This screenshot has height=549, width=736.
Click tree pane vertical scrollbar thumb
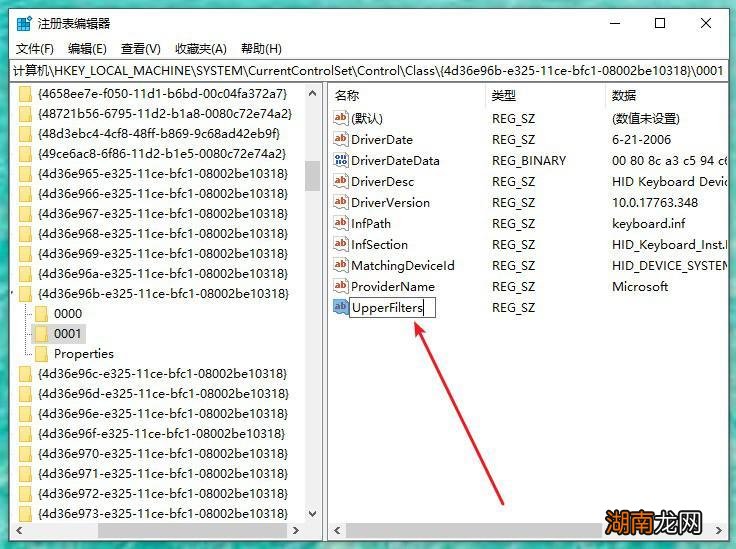click(x=312, y=176)
